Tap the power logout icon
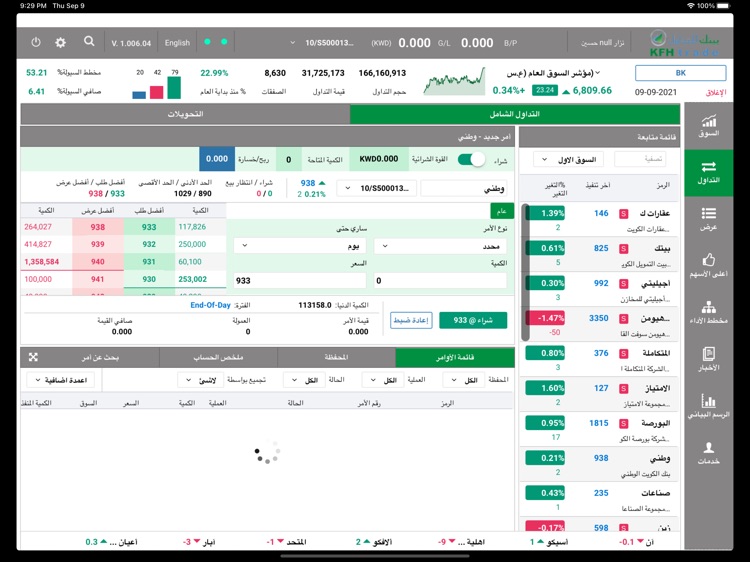 pyautogui.click(x=36, y=43)
